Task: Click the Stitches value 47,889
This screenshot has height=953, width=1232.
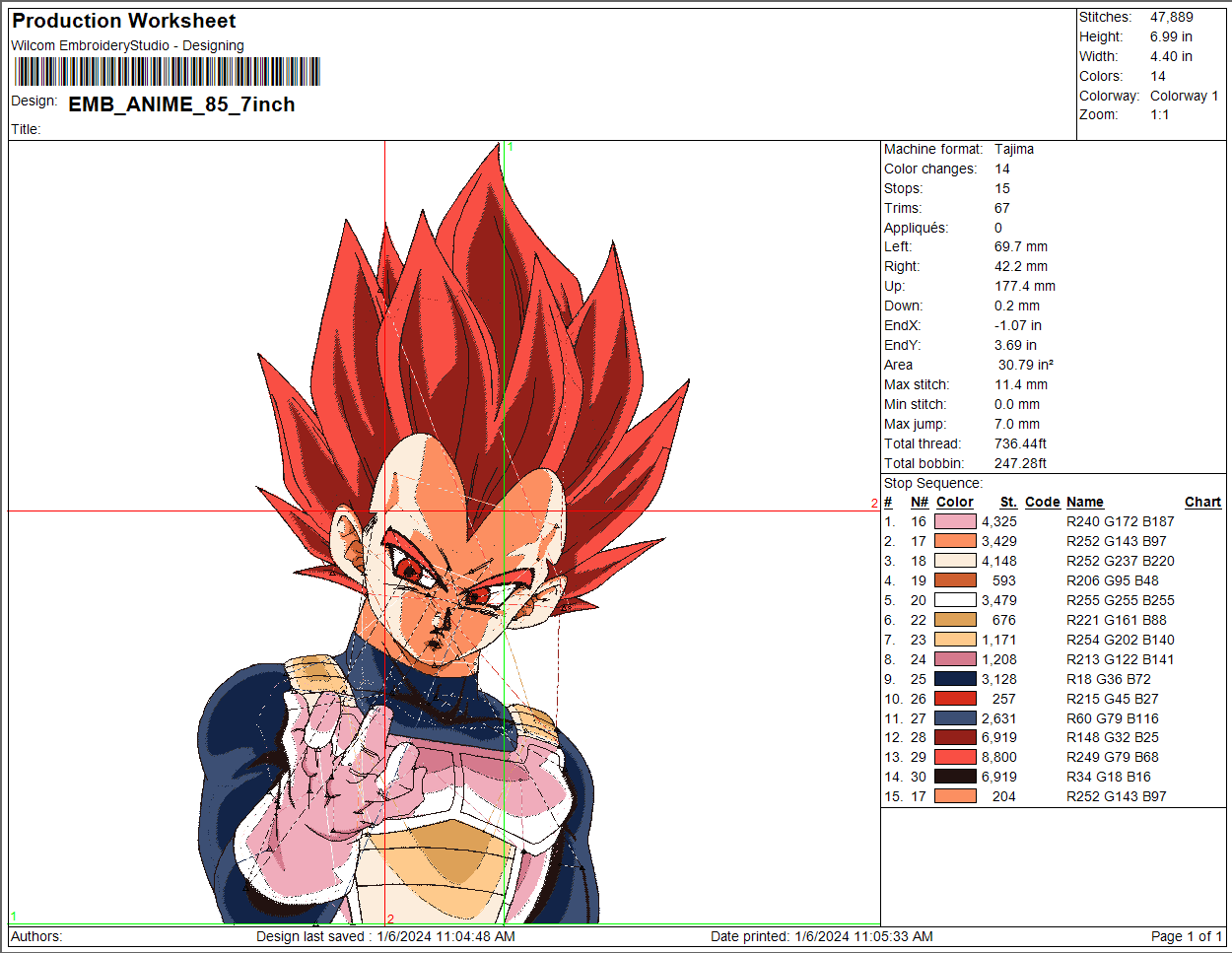Action: pyautogui.click(x=1171, y=17)
